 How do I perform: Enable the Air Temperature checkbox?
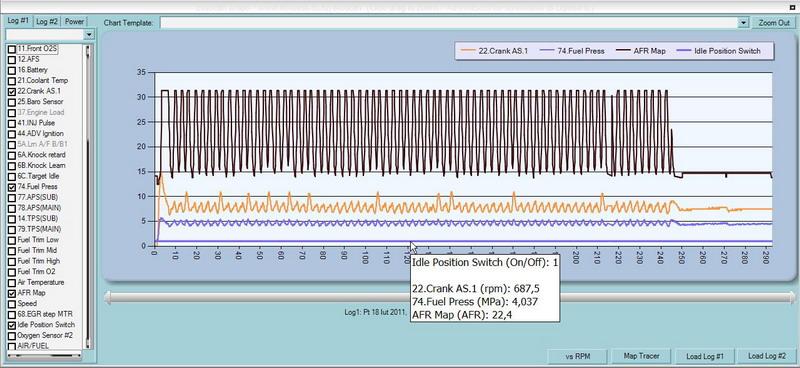point(12,282)
